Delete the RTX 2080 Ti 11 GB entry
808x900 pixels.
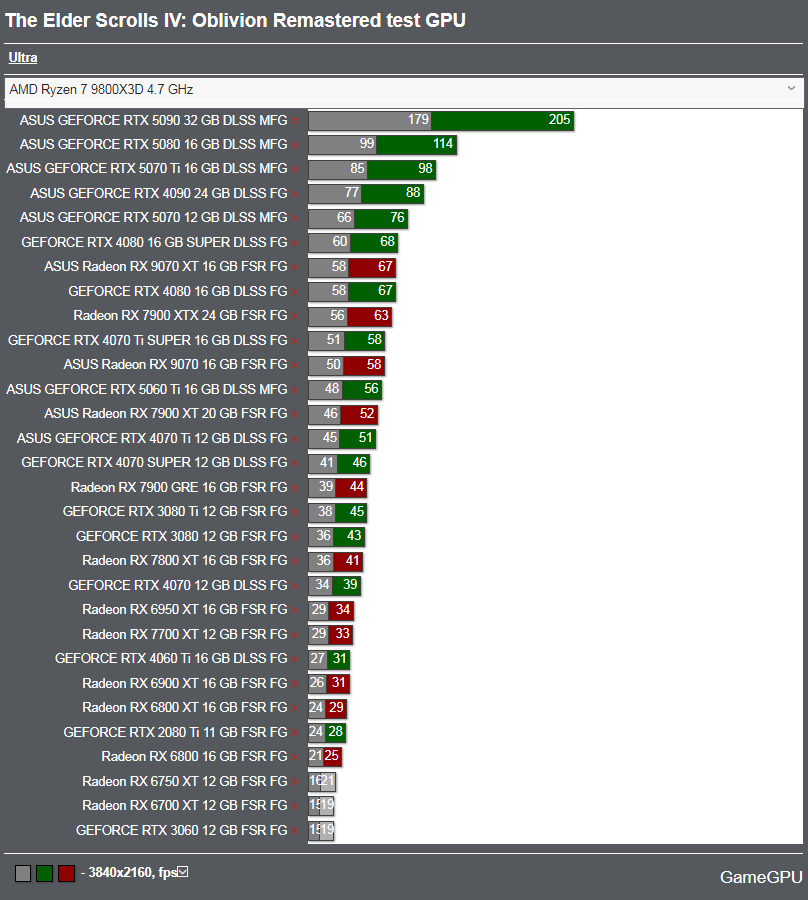(295, 734)
